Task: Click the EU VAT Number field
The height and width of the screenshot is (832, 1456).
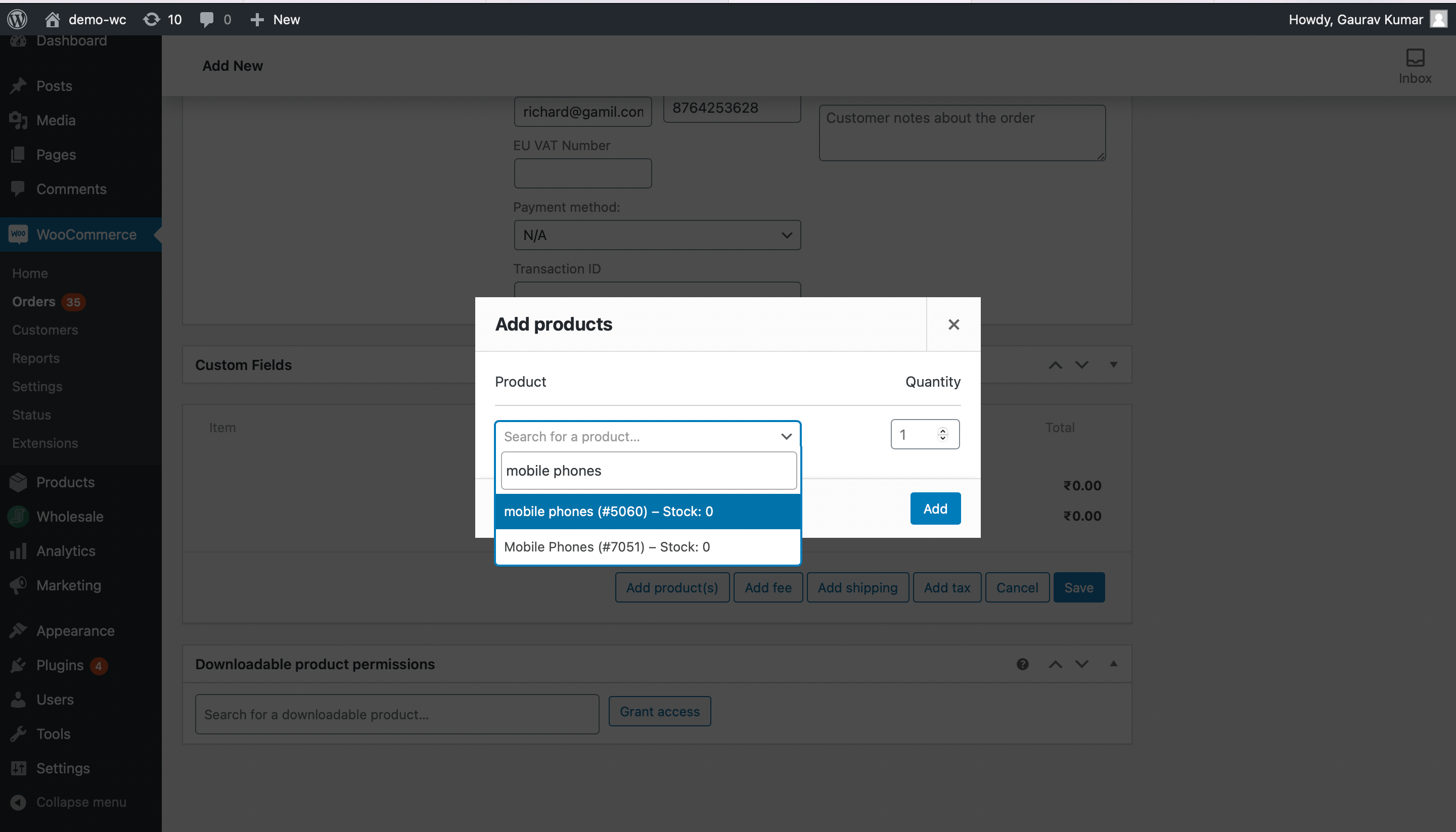Action: [582, 174]
